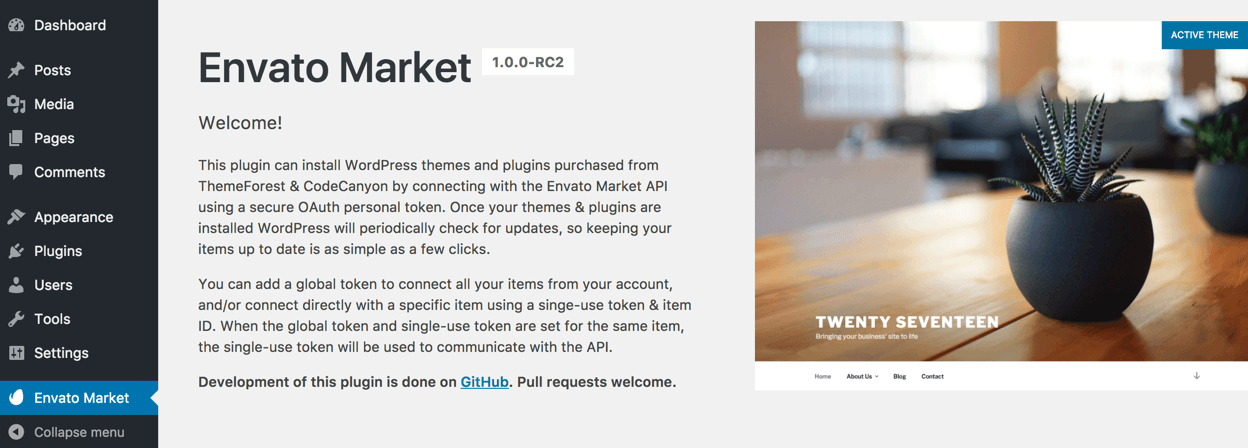This screenshot has width=1248, height=448.
Task: Click the Appearance paintbrush icon
Action: pyautogui.click(x=16, y=217)
